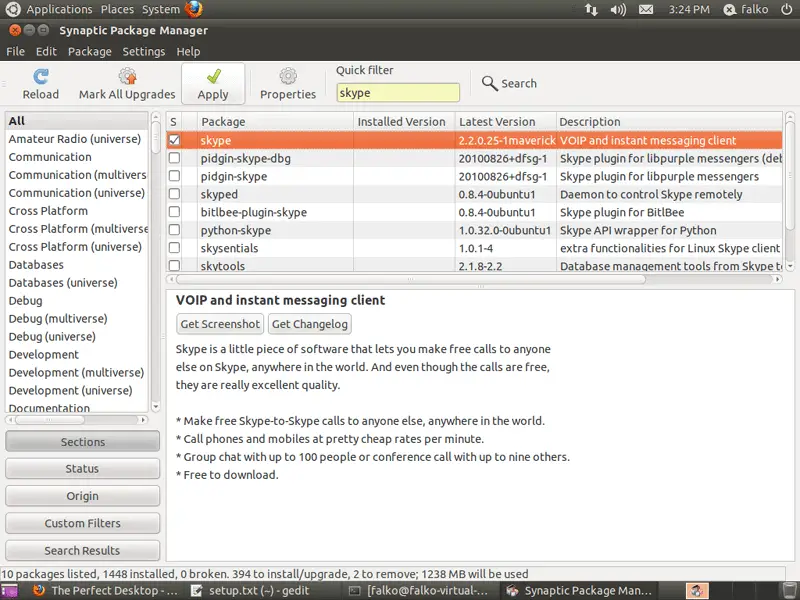This screenshot has width=800, height=600.
Task: Select the All section
Action: (77, 121)
